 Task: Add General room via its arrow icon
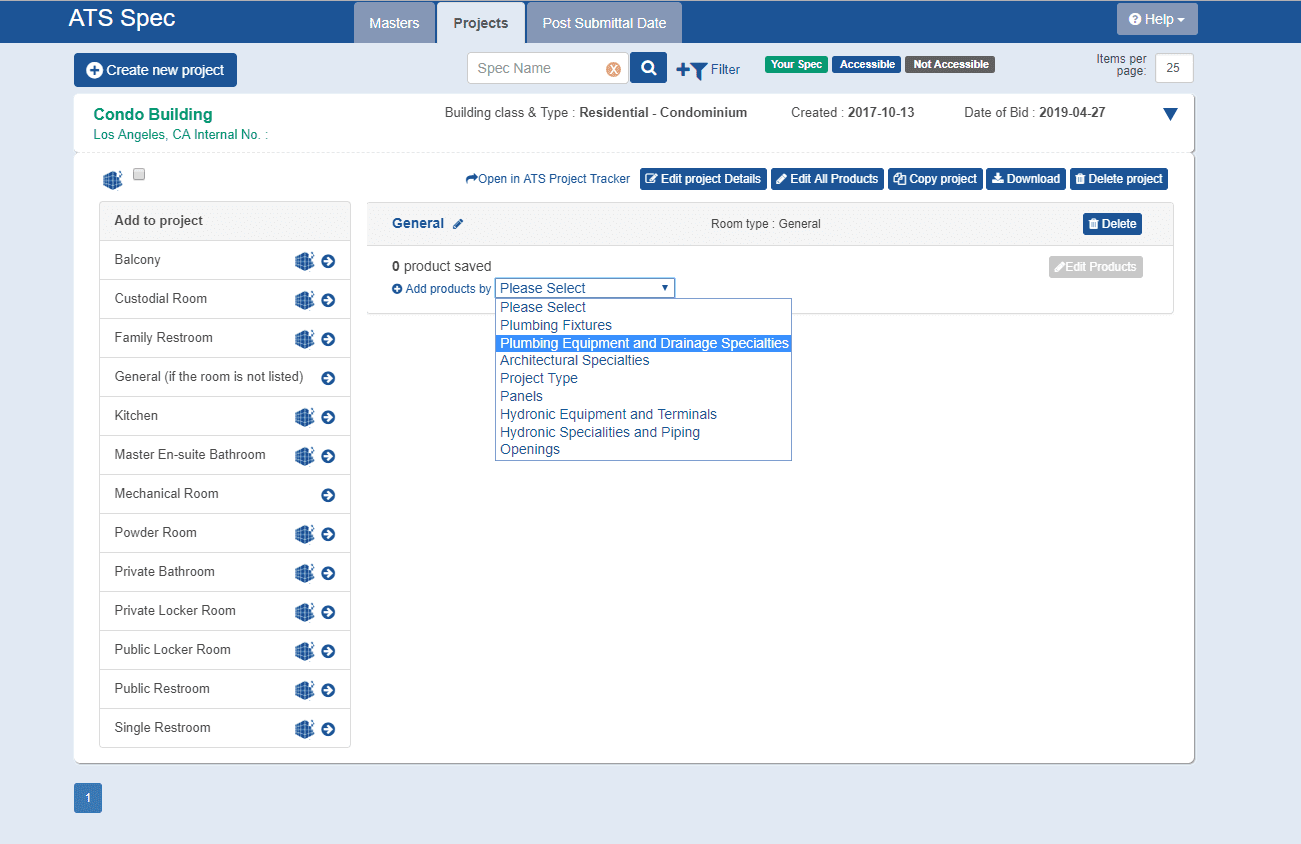point(328,379)
